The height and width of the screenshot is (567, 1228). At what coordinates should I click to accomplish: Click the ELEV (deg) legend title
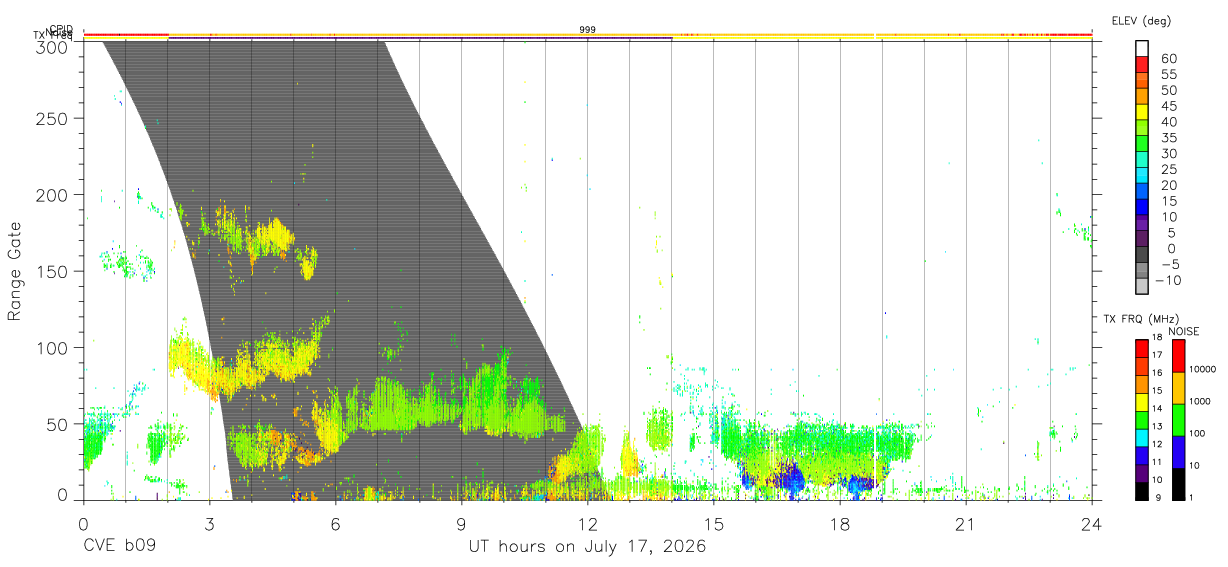pyautogui.click(x=1141, y=20)
